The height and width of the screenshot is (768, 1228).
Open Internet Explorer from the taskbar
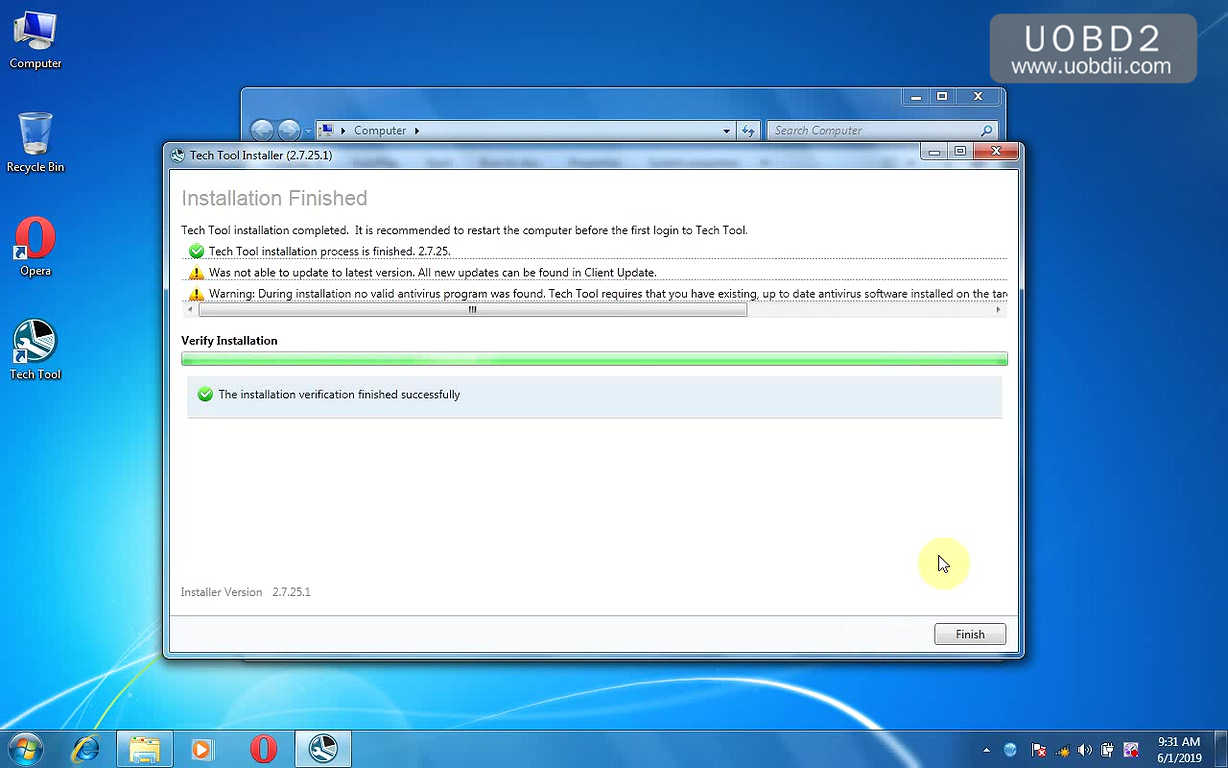86,748
